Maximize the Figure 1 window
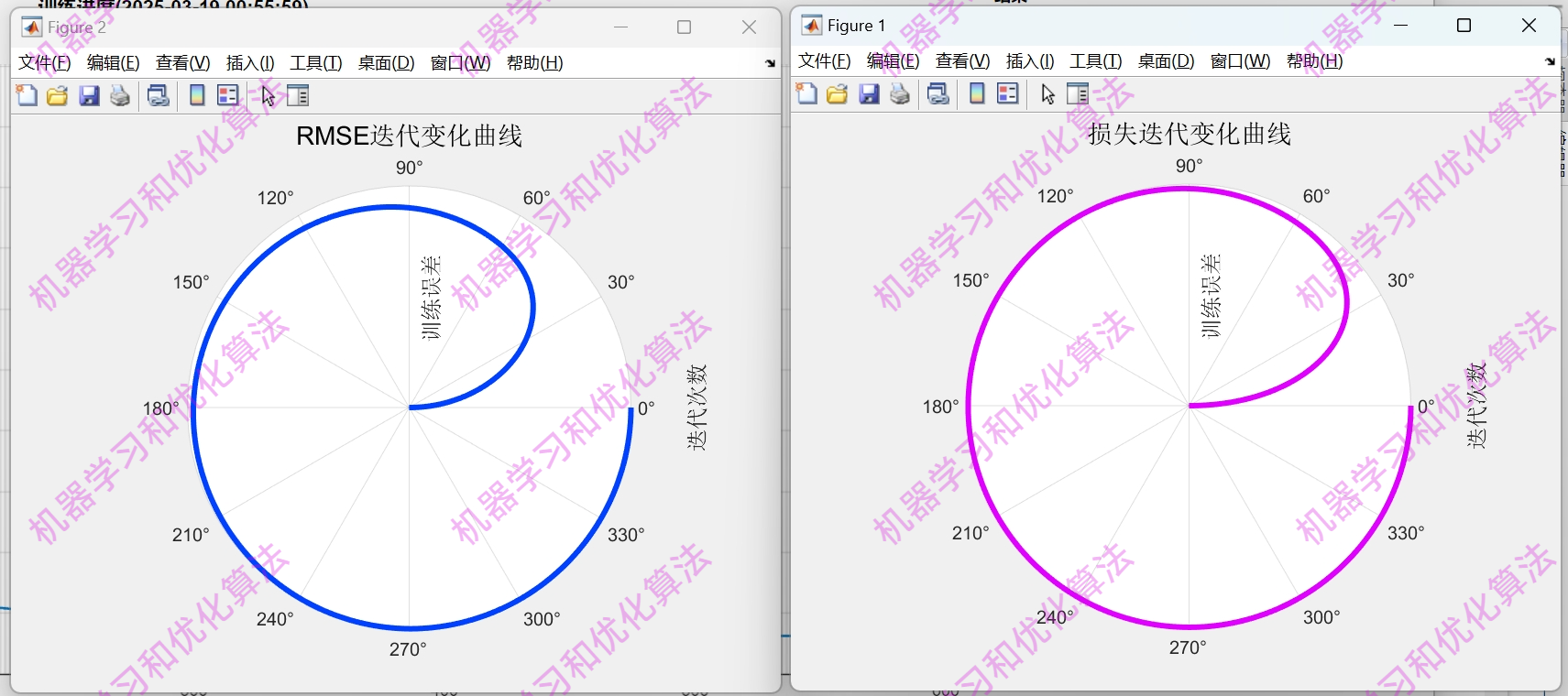 (x=1464, y=26)
